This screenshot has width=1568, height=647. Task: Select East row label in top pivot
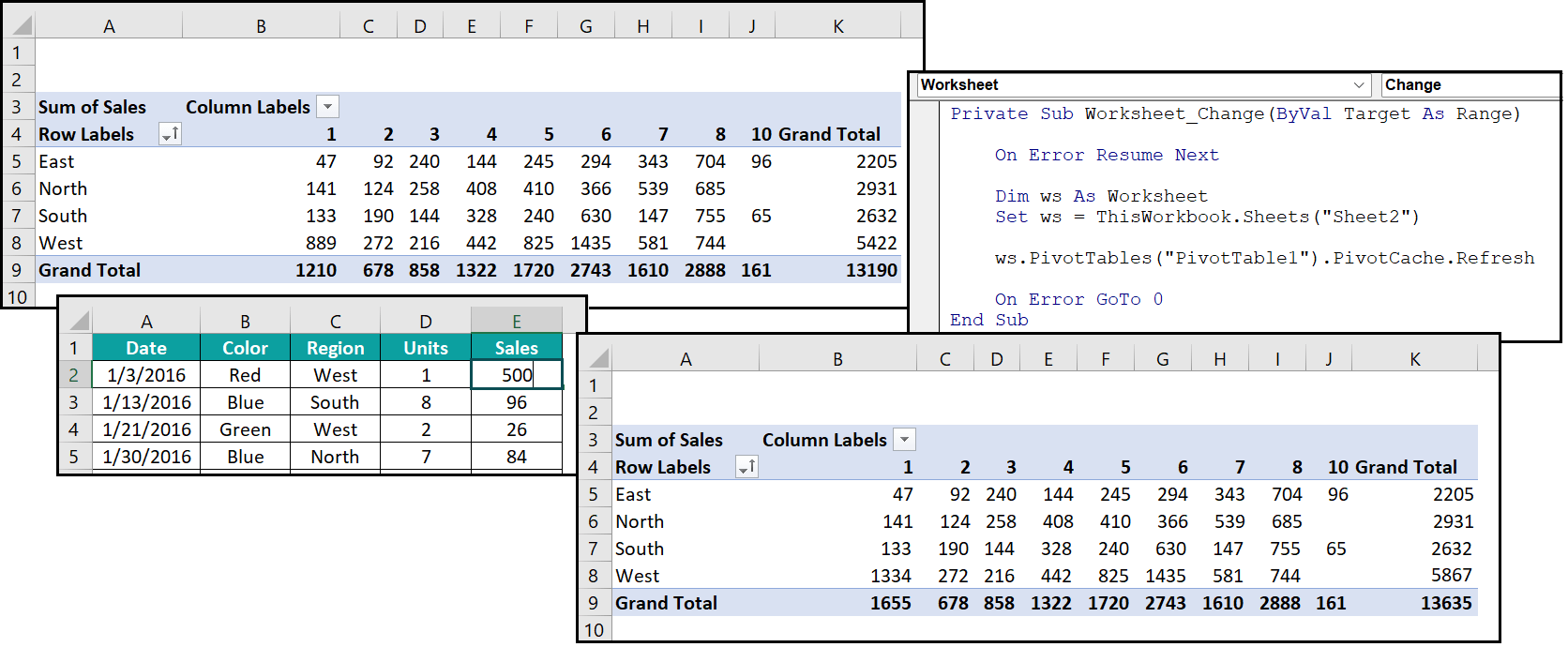click(56, 161)
